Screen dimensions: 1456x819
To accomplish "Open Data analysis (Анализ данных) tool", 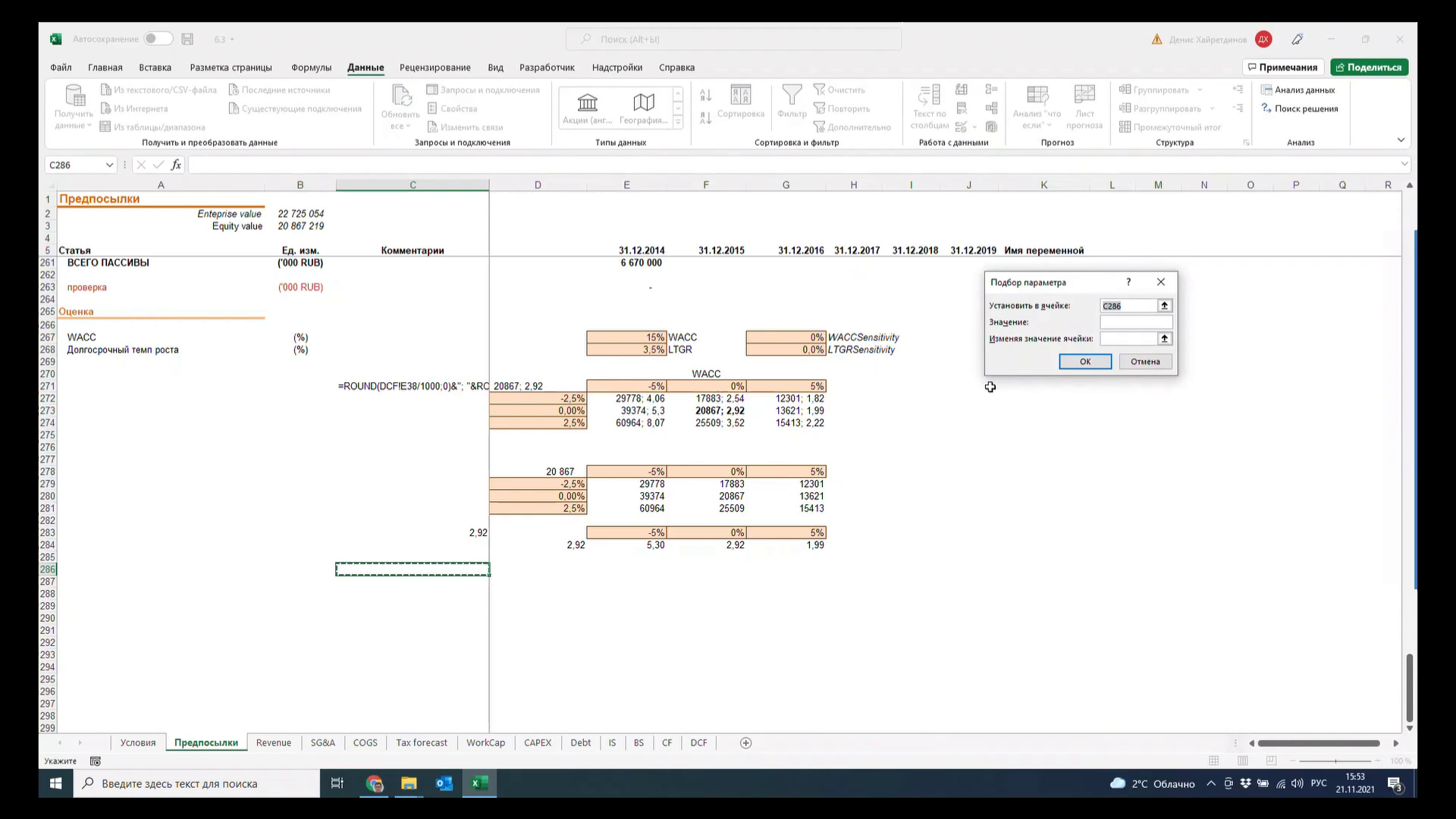I will [x=1298, y=89].
